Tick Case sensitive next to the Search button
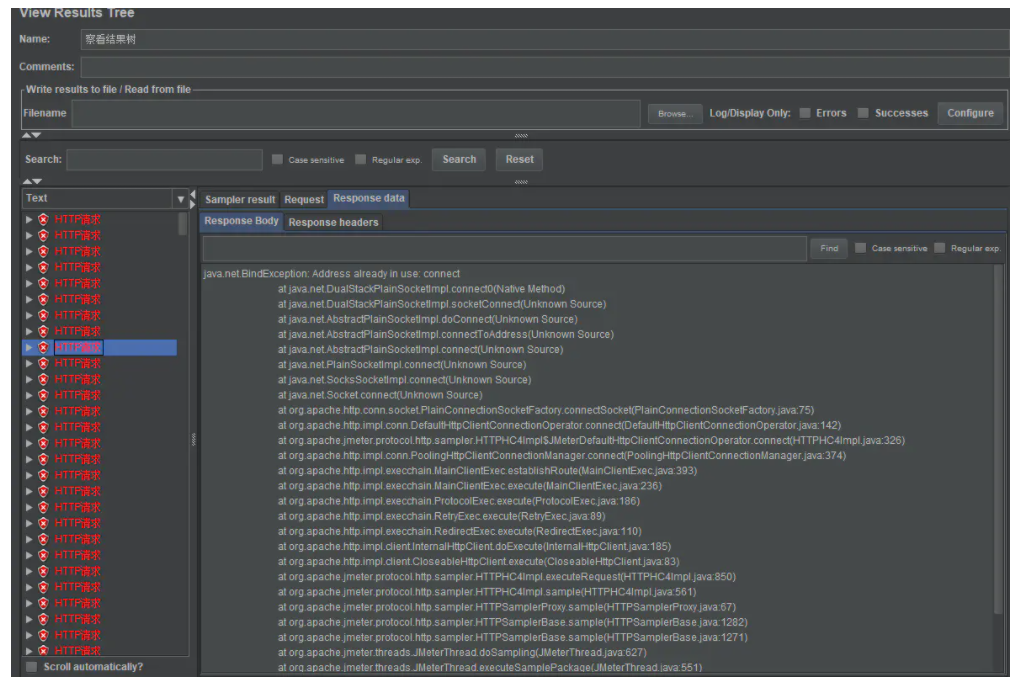Image resolution: width=1018 pixels, height=683 pixels. (x=277, y=160)
